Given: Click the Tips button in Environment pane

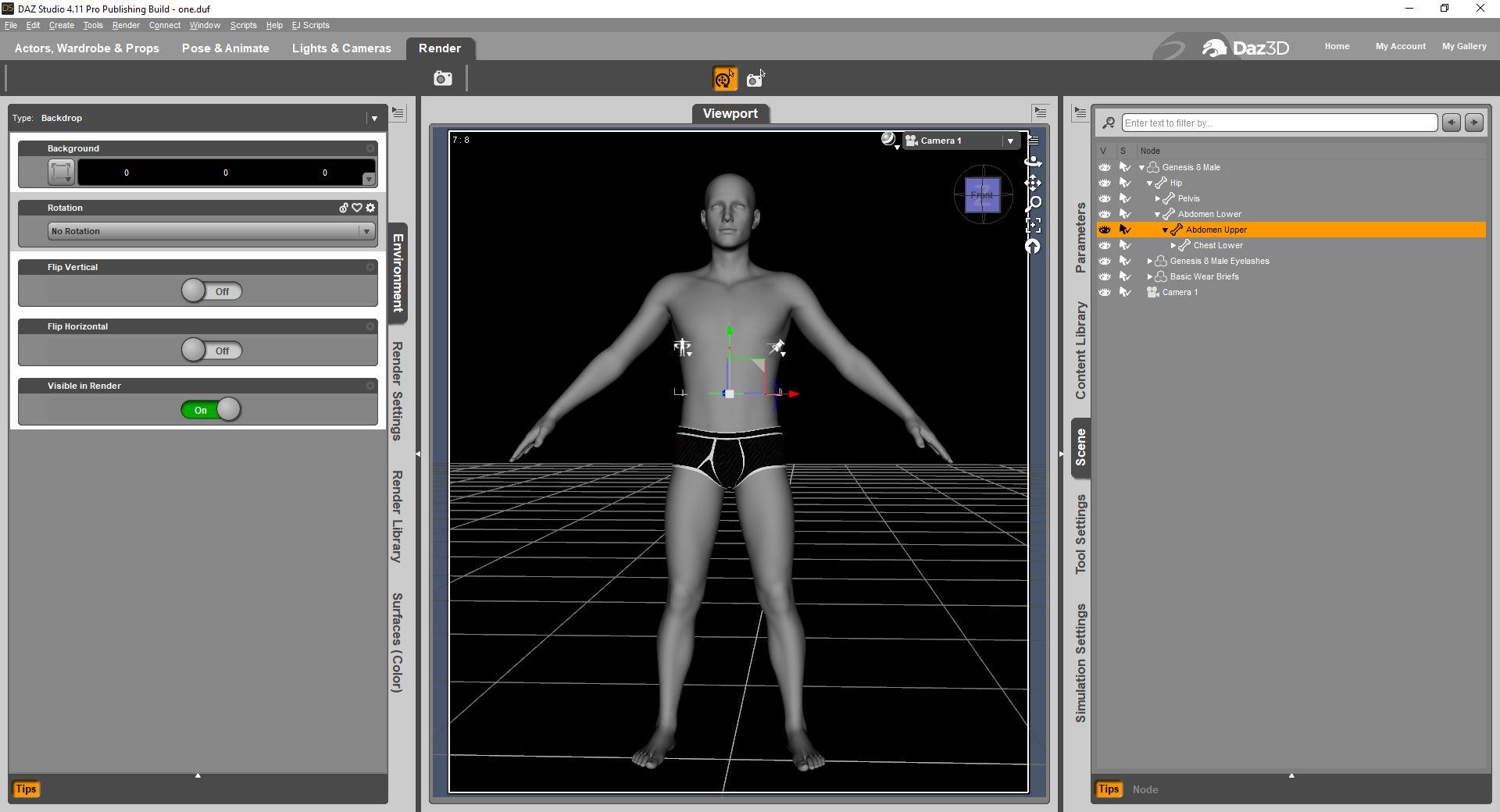Looking at the screenshot, I should [26, 789].
